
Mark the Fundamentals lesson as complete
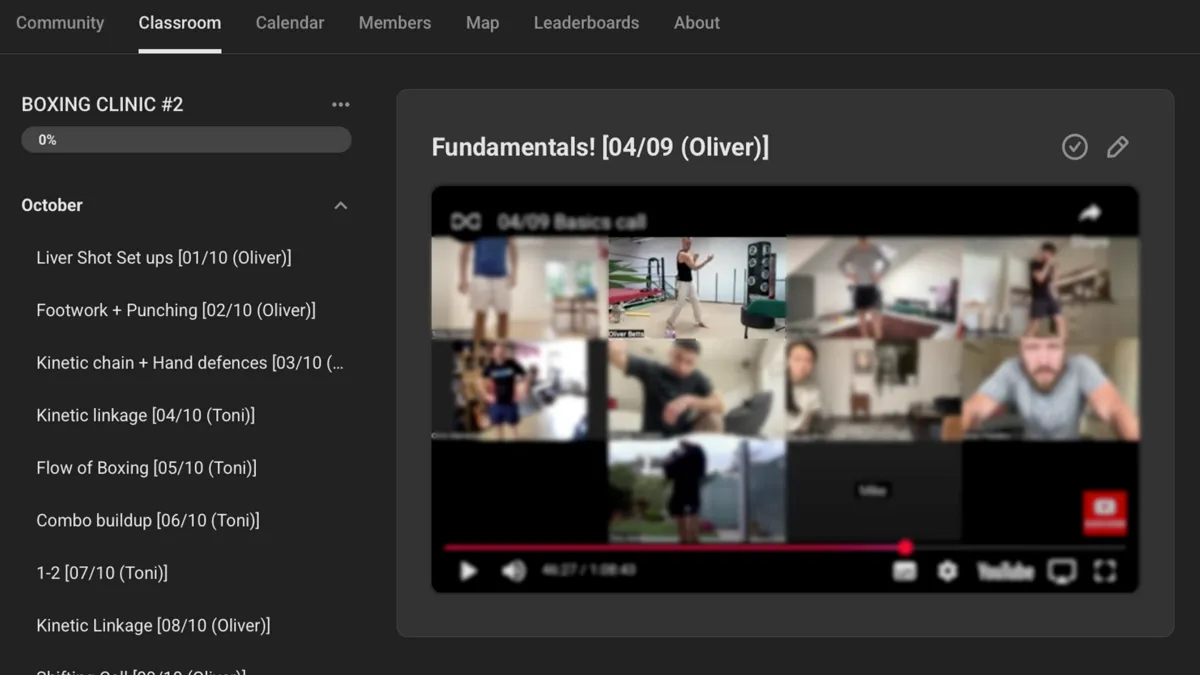[1074, 147]
